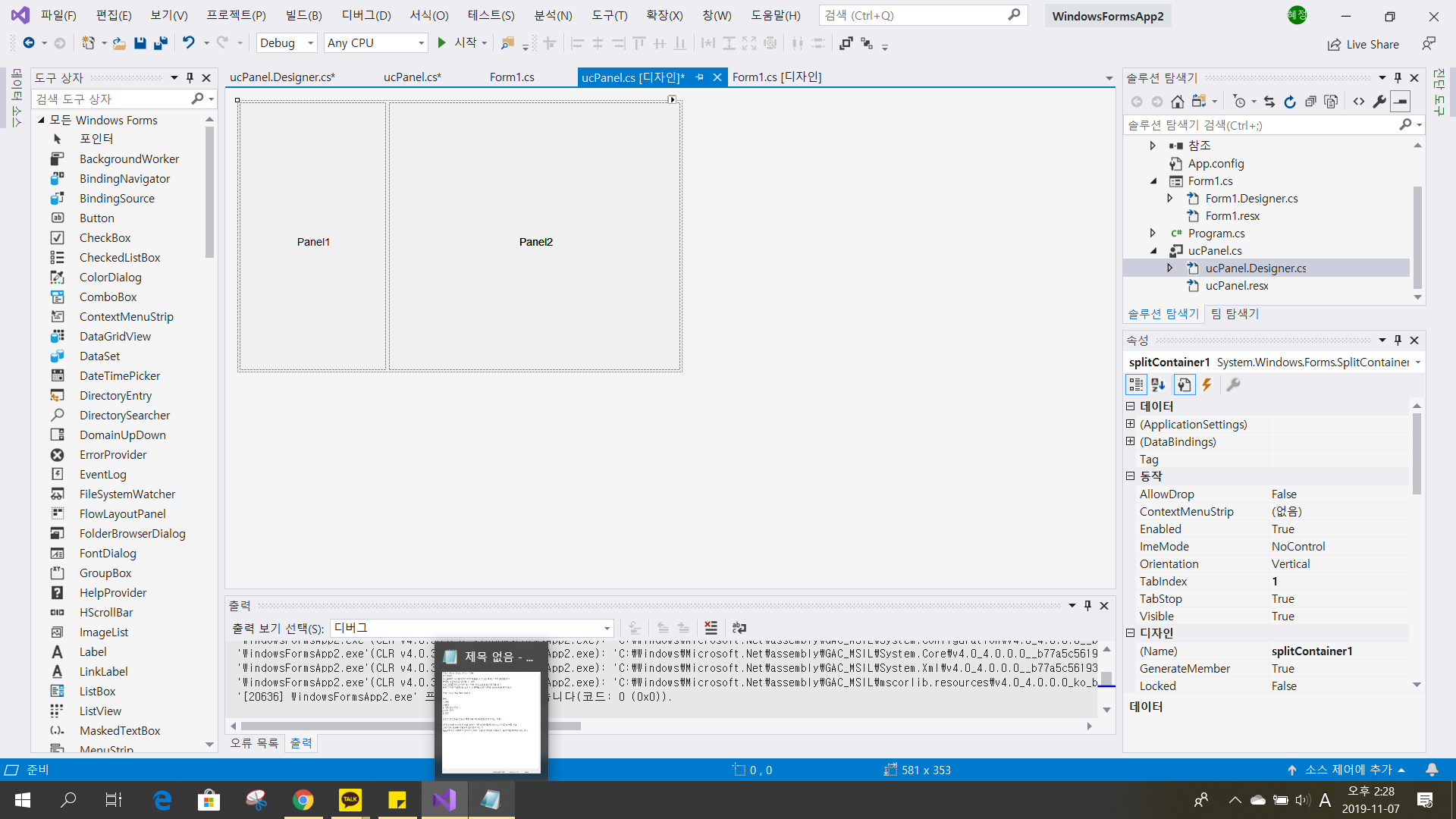Click the Events lightning bolt icon

tap(1207, 385)
